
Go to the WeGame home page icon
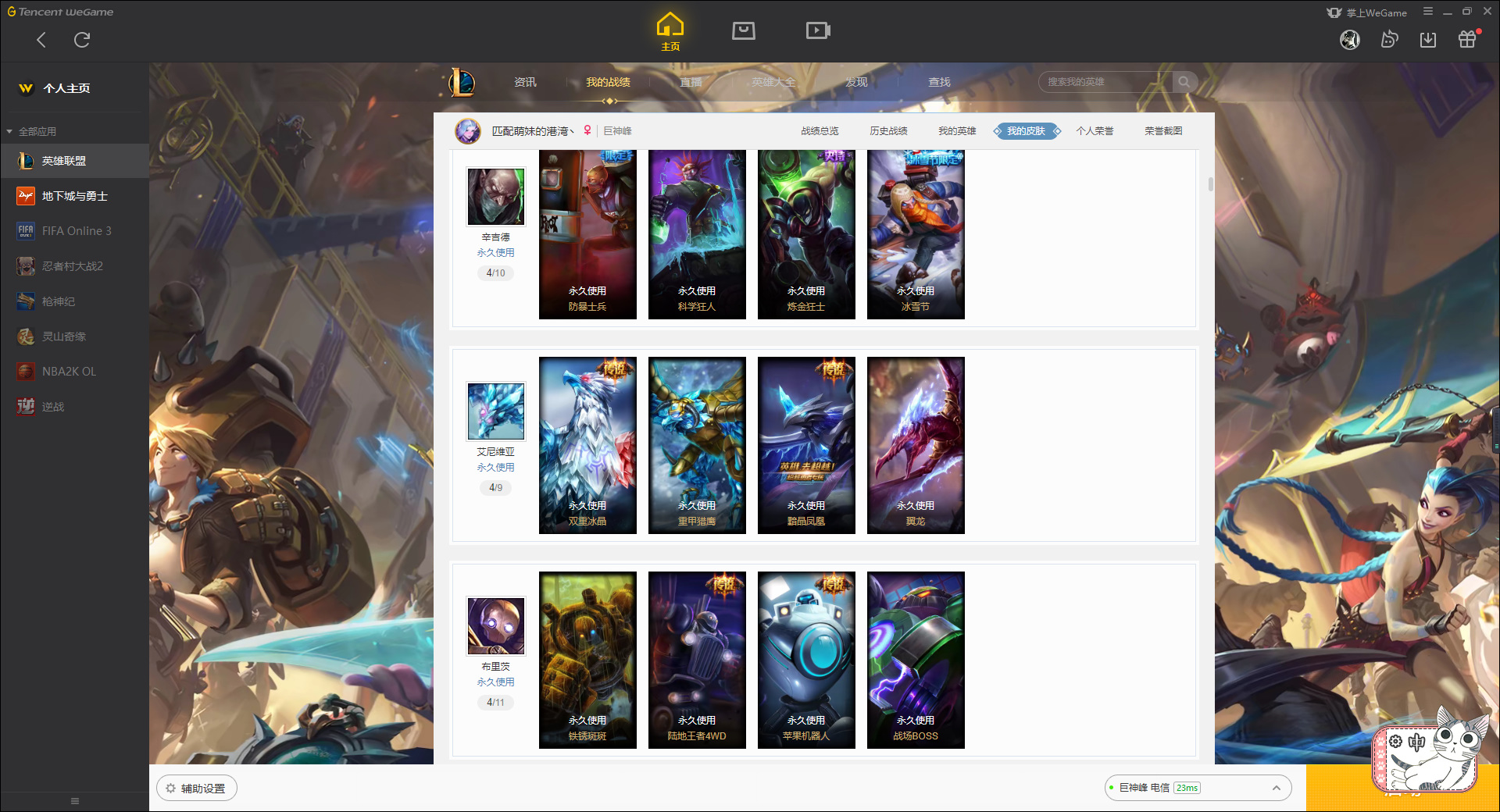click(670, 32)
